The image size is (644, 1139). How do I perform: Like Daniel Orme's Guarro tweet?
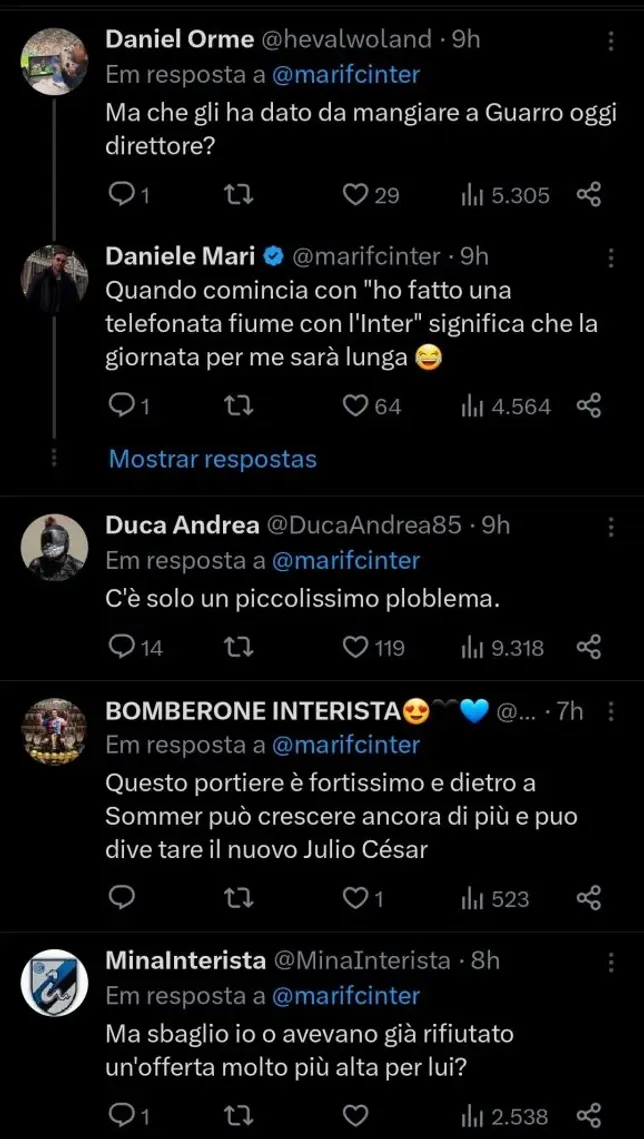click(356, 195)
